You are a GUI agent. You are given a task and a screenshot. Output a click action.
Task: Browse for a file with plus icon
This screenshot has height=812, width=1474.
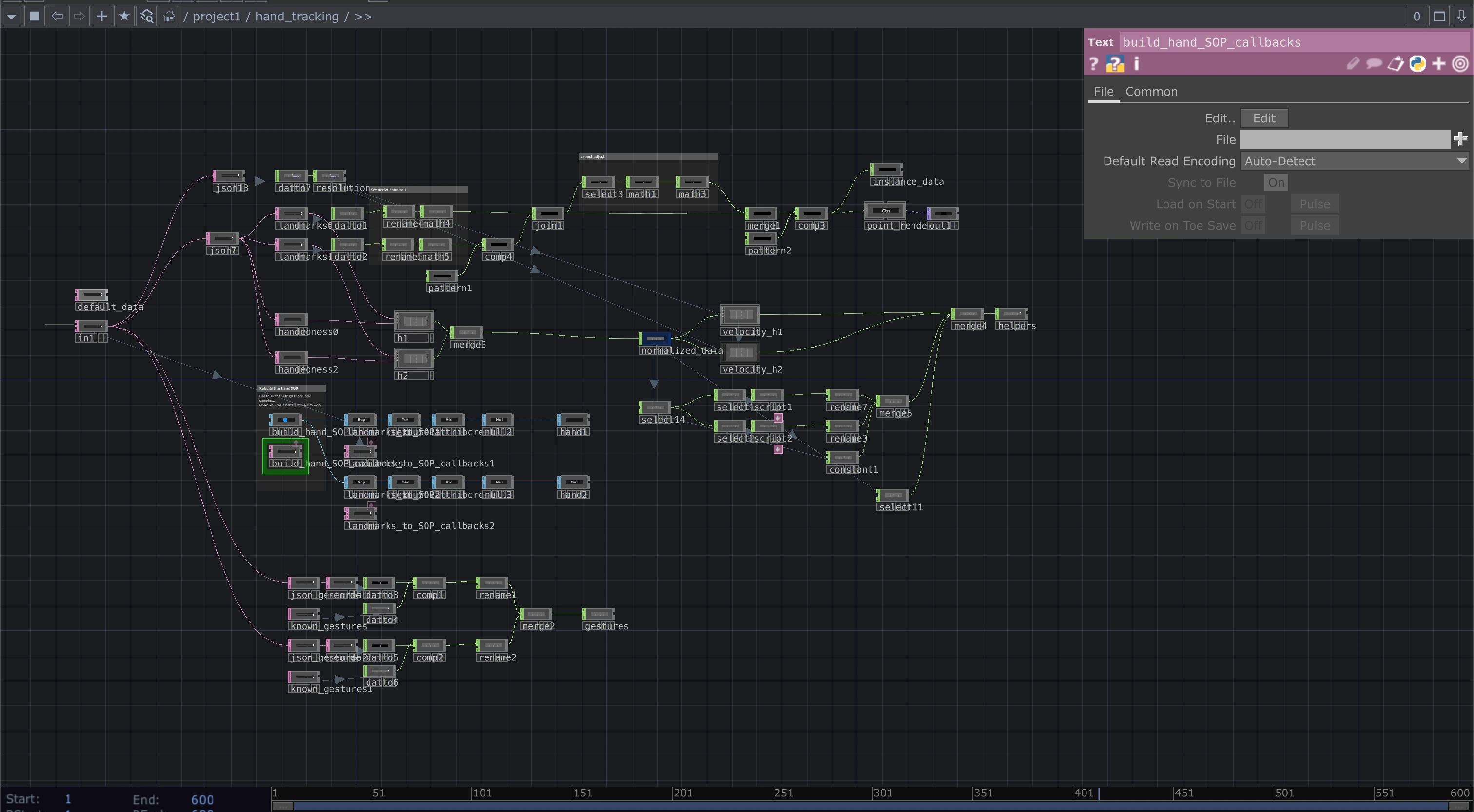tap(1460, 139)
